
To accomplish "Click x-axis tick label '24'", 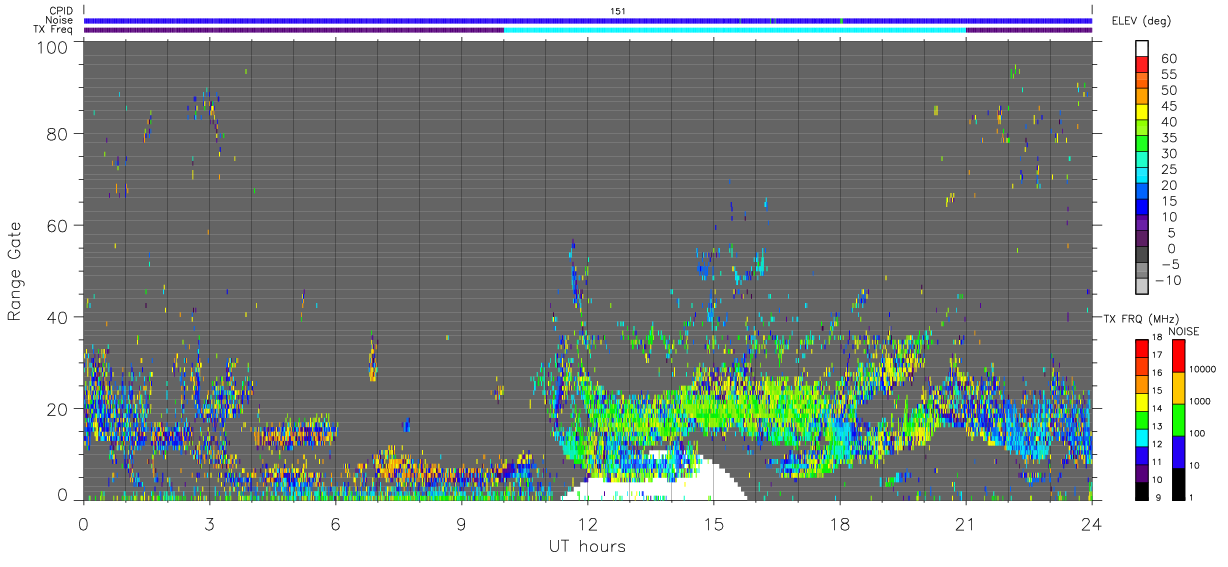I will (x=1092, y=523).
